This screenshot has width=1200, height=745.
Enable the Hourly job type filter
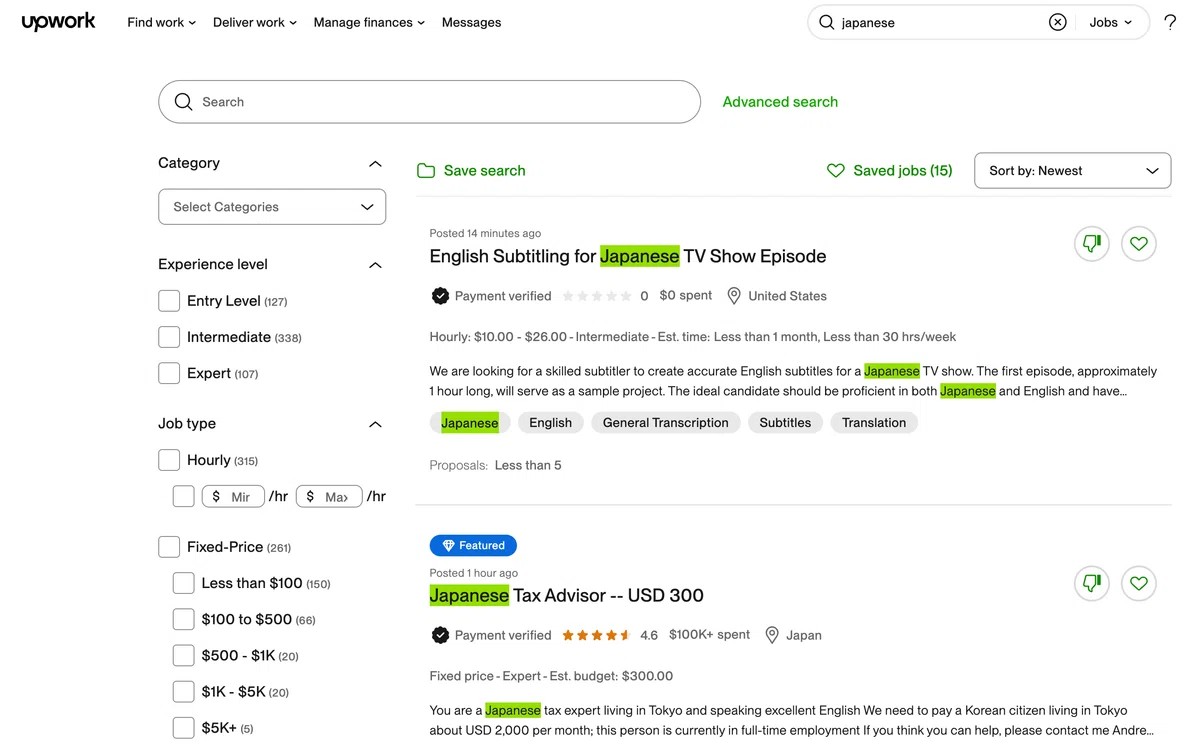pyautogui.click(x=169, y=460)
